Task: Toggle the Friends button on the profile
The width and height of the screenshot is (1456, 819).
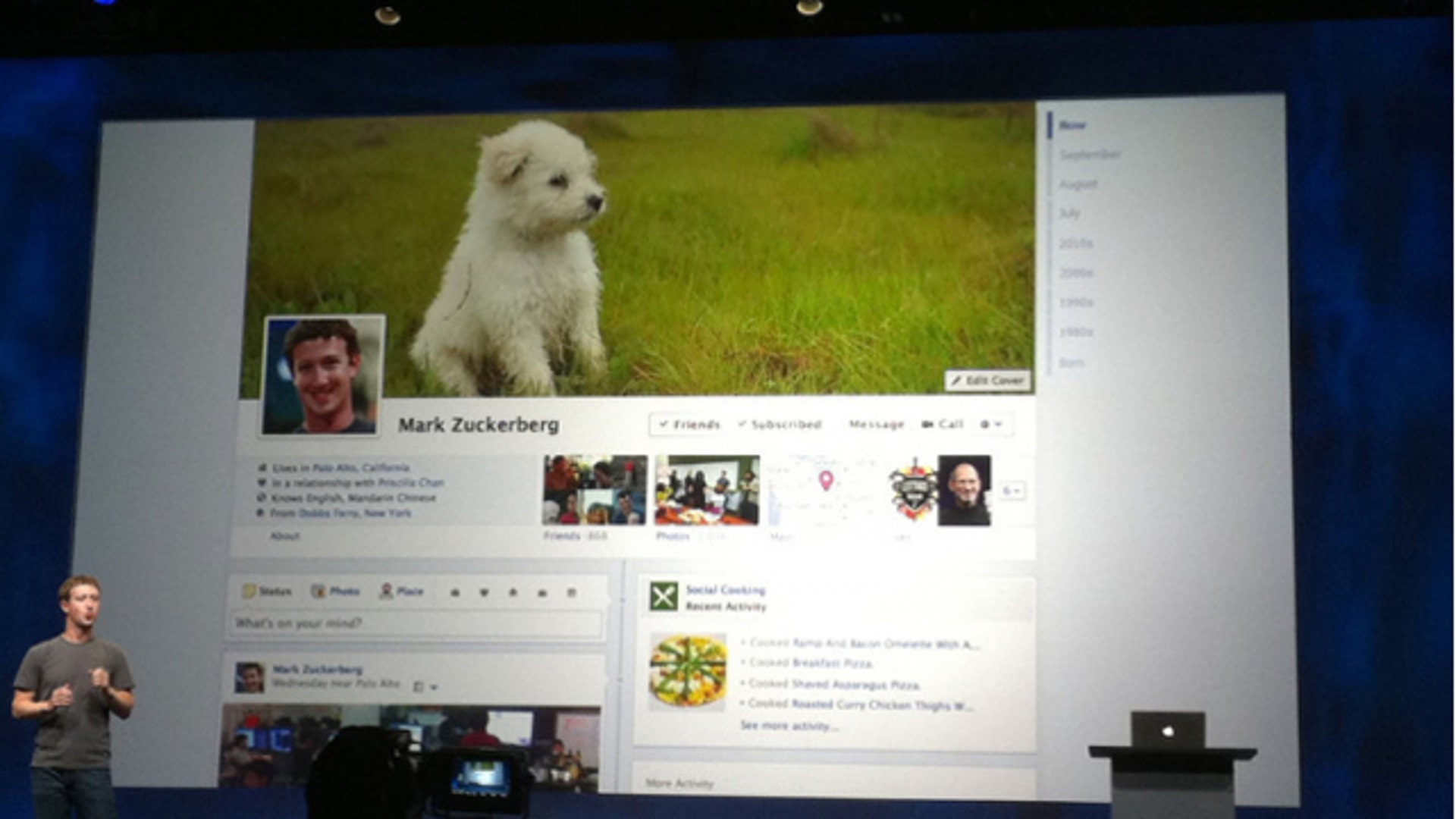Action: [x=689, y=425]
